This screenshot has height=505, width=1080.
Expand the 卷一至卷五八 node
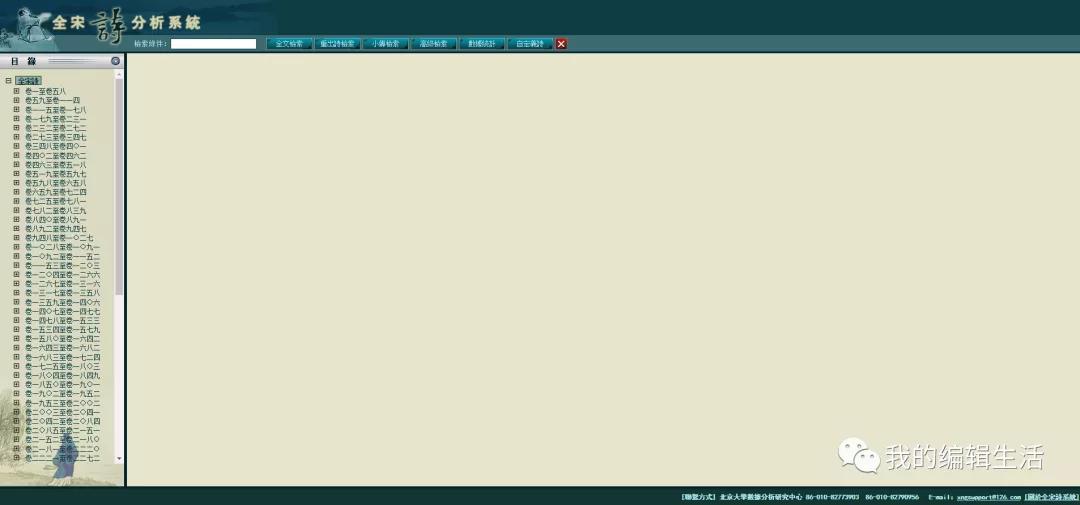pos(17,91)
